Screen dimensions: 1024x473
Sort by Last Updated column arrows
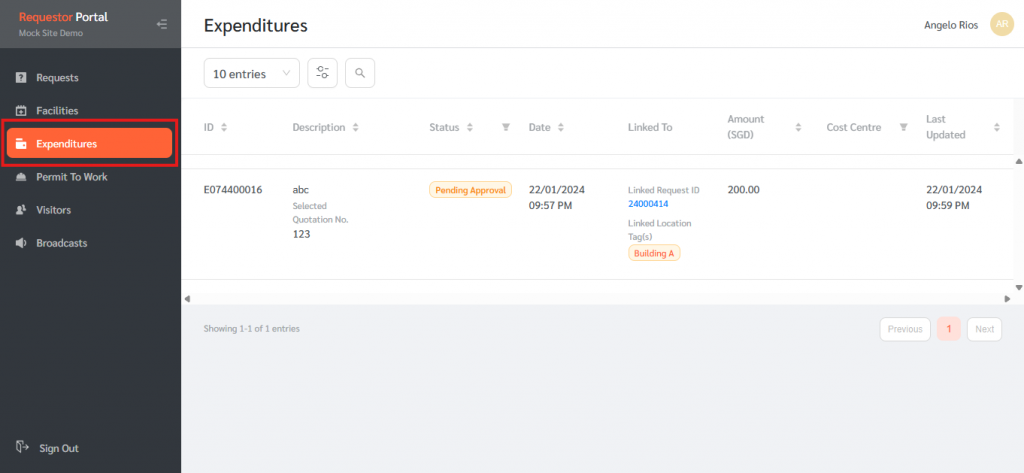tap(996, 128)
